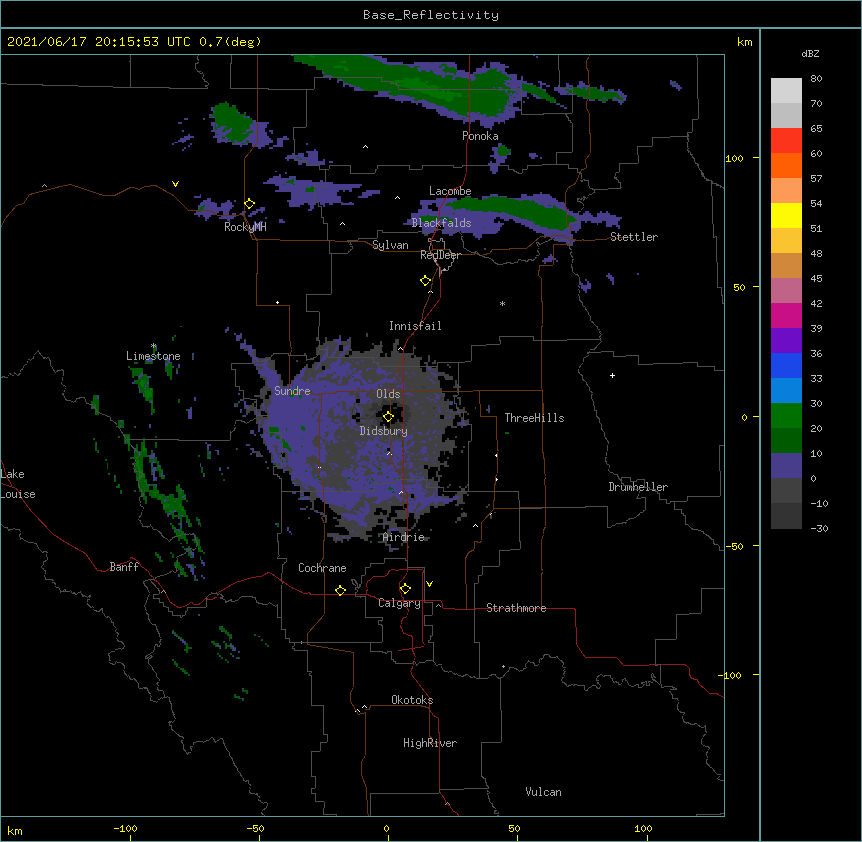Click the Limestone label
862x842 pixels.
pos(153,356)
